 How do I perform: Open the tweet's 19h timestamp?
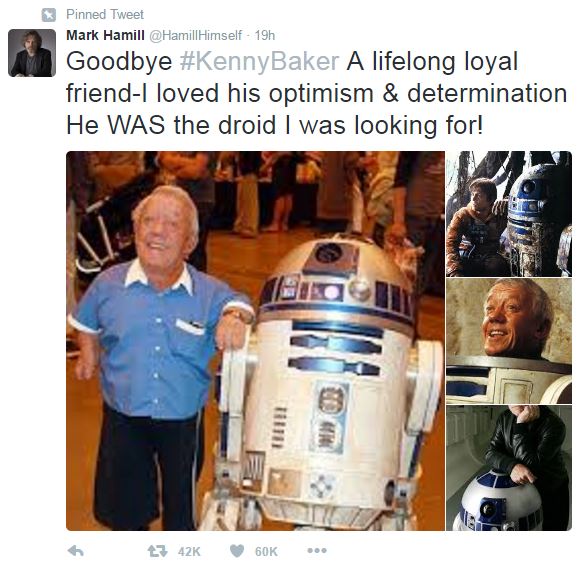(265, 35)
